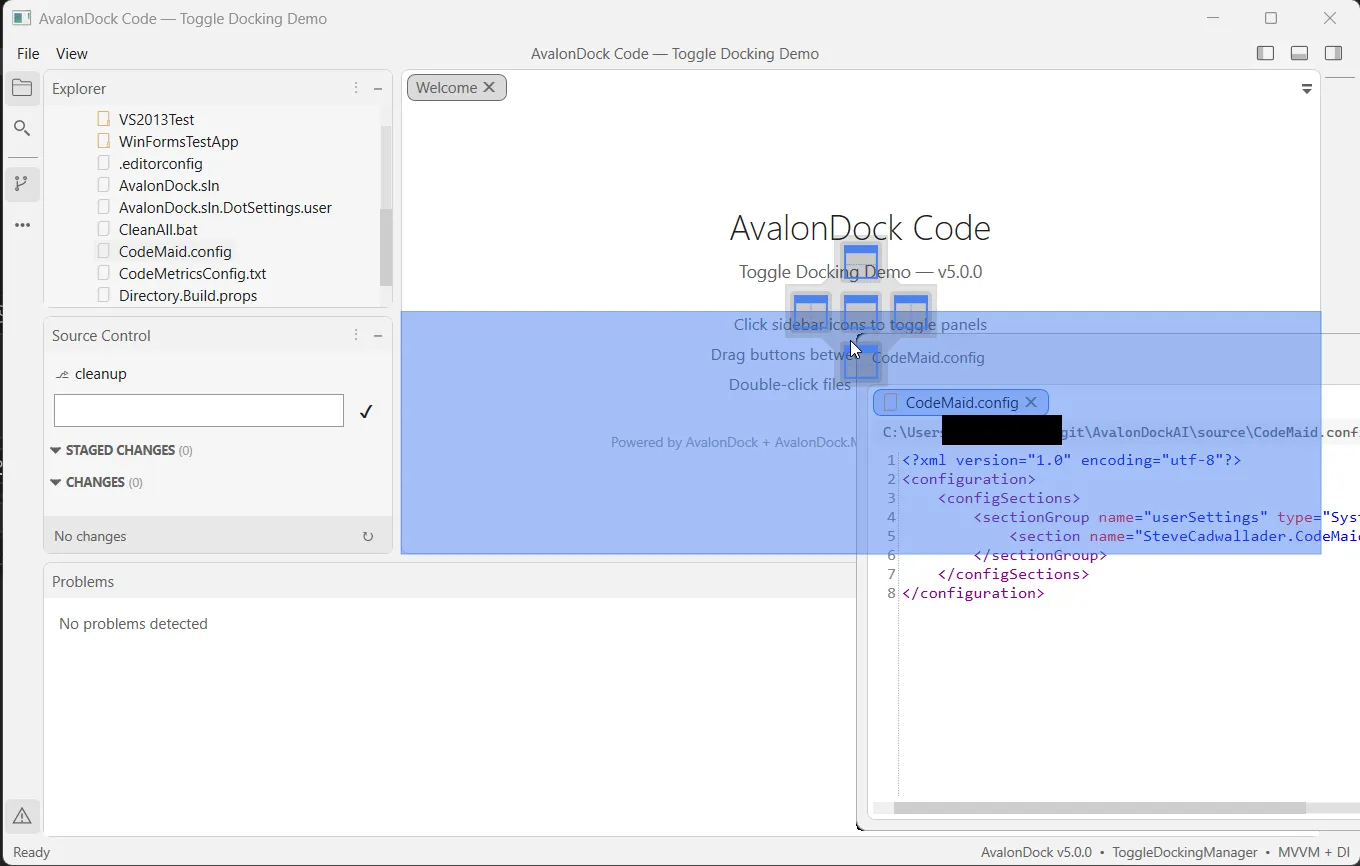This screenshot has height=866, width=1360.
Task: Open the View menu
Action: (72, 53)
